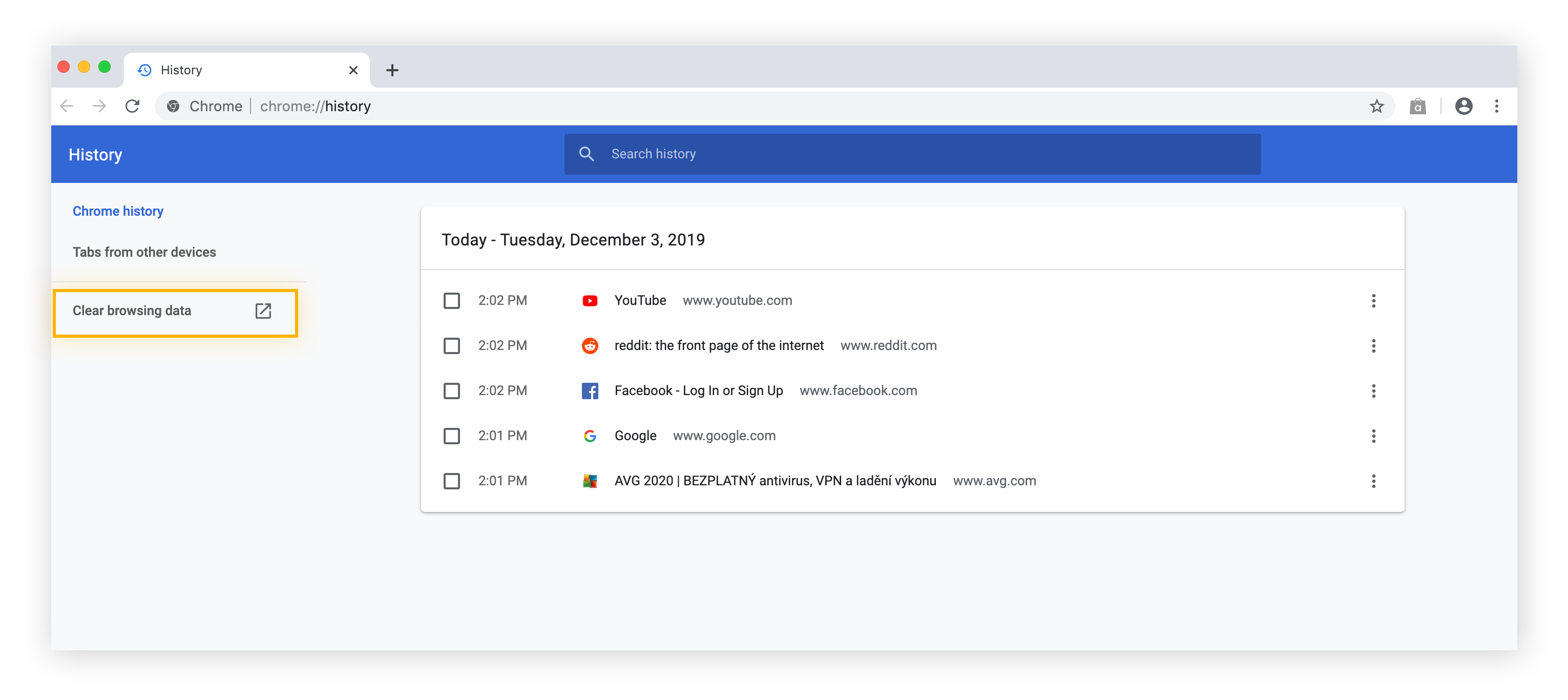This screenshot has width=1568, height=700.
Task: Bookmark the current page via the star icon
Action: point(1376,106)
